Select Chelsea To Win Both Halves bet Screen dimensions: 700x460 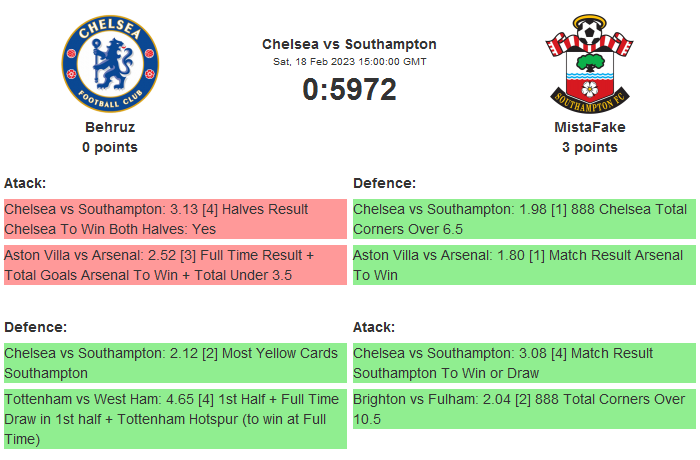(x=175, y=219)
